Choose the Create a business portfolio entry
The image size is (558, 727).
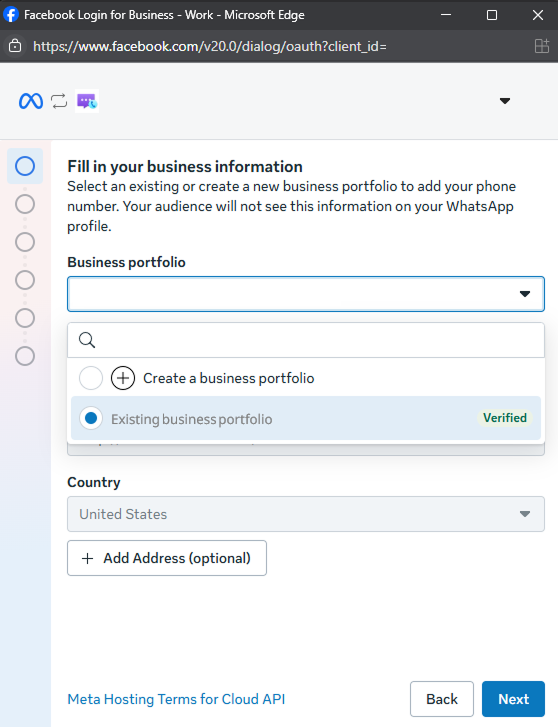point(306,378)
